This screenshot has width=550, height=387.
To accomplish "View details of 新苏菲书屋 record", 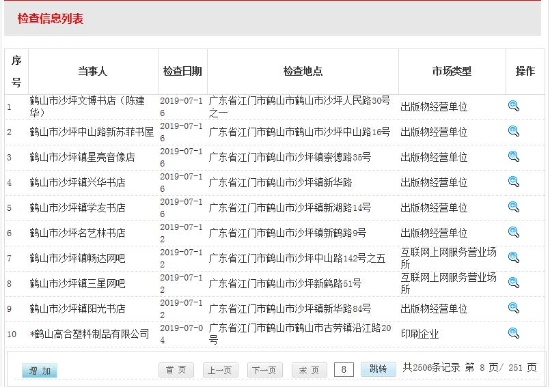I will click(513, 131).
